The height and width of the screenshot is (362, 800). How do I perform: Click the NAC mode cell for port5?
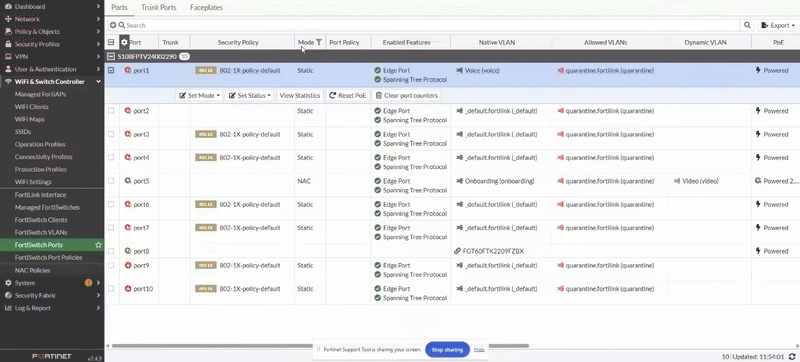click(304, 181)
